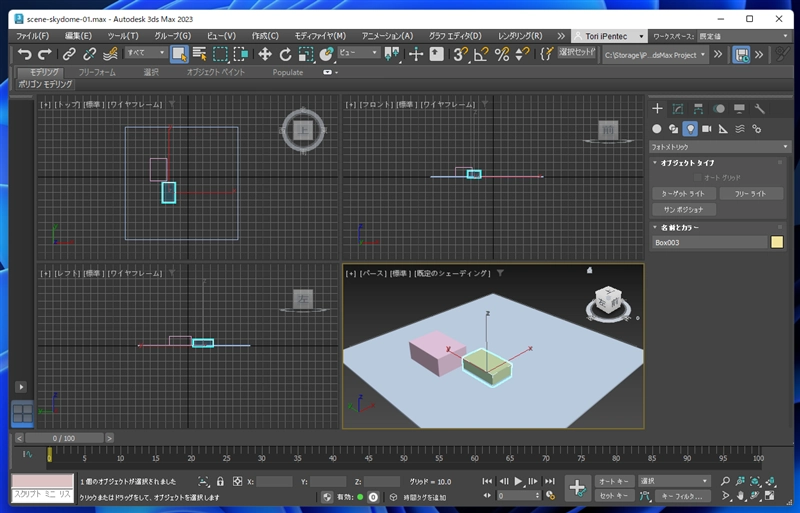Open フォトメトリック light type dropdown
The image size is (800, 513).
(719, 146)
